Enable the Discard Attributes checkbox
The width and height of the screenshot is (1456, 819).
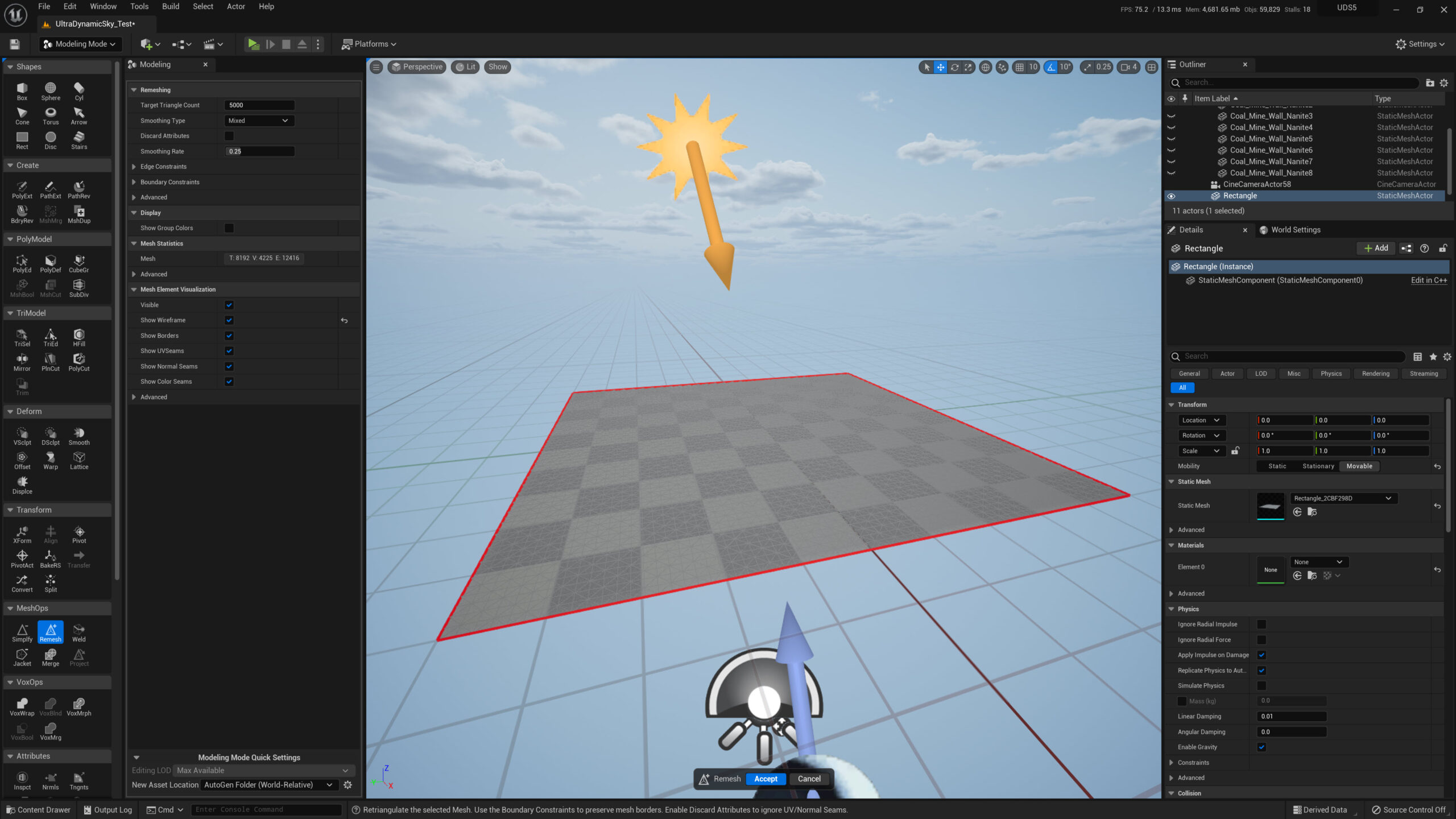pyautogui.click(x=229, y=136)
